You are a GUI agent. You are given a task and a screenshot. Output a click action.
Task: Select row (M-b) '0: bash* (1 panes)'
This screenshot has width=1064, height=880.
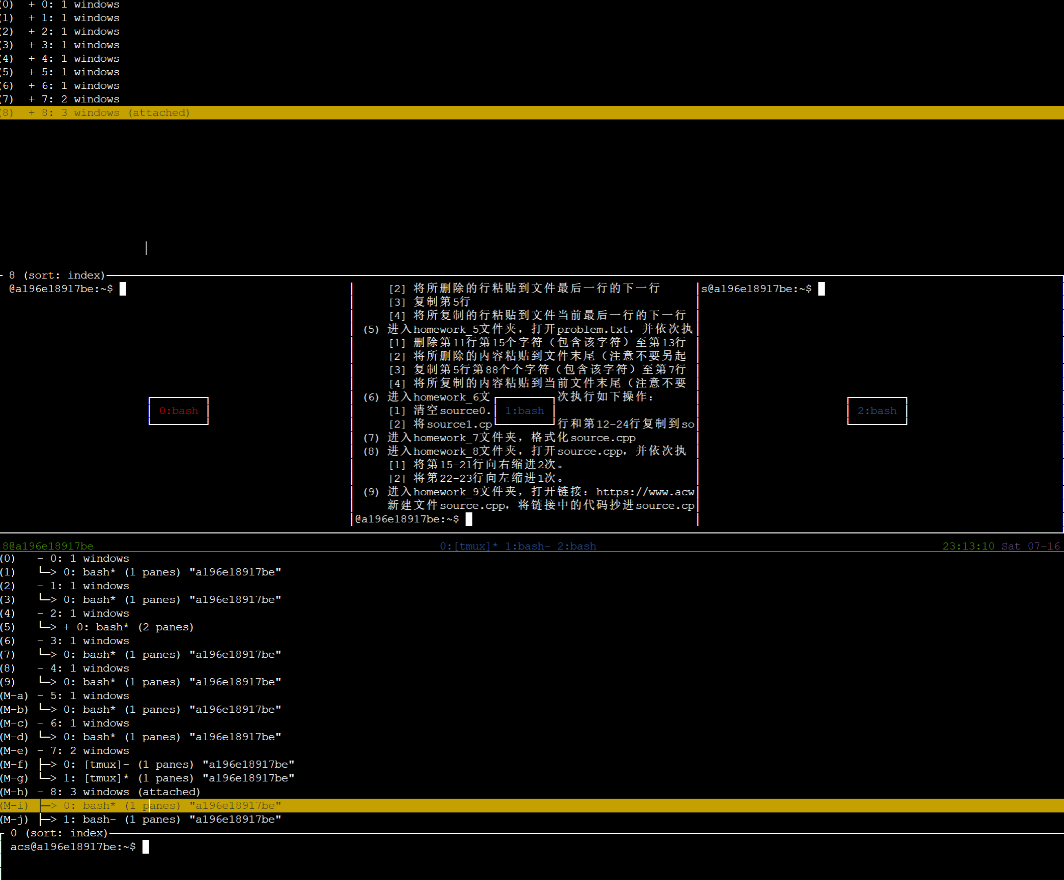(141, 710)
